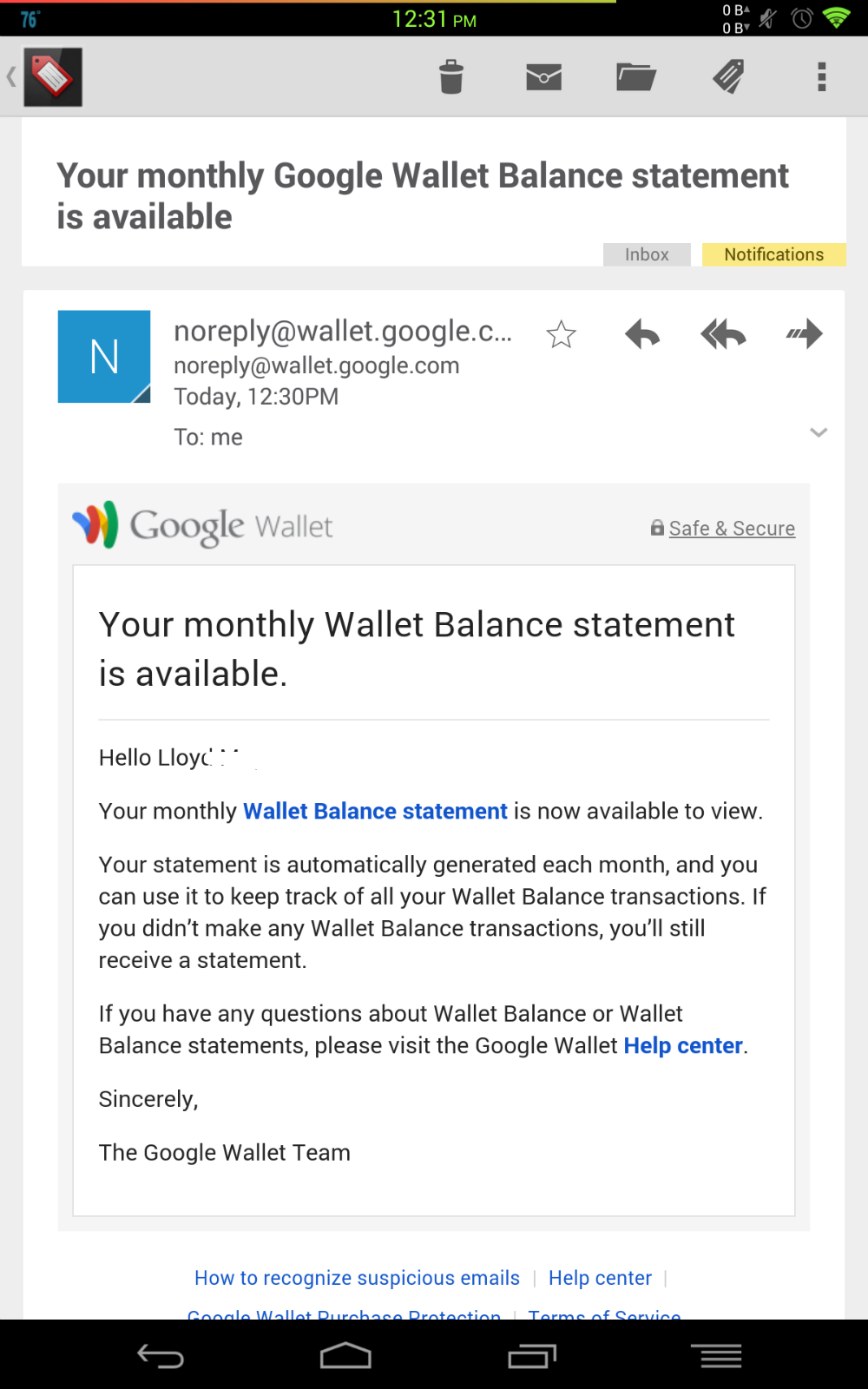Delete this email with trash icon

(451, 77)
